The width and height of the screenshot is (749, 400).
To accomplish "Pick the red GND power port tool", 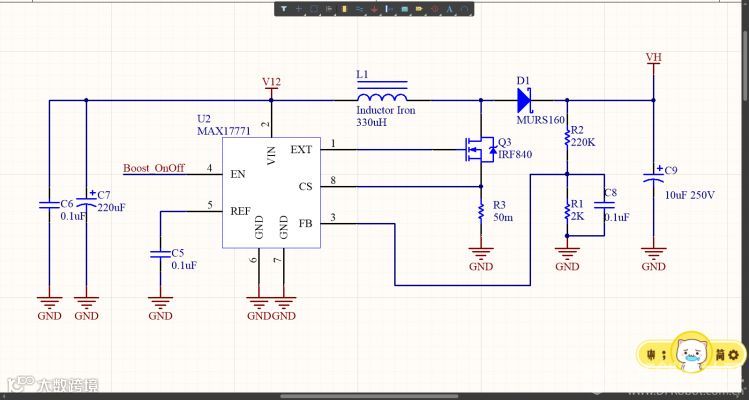I will (x=374, y=9).
